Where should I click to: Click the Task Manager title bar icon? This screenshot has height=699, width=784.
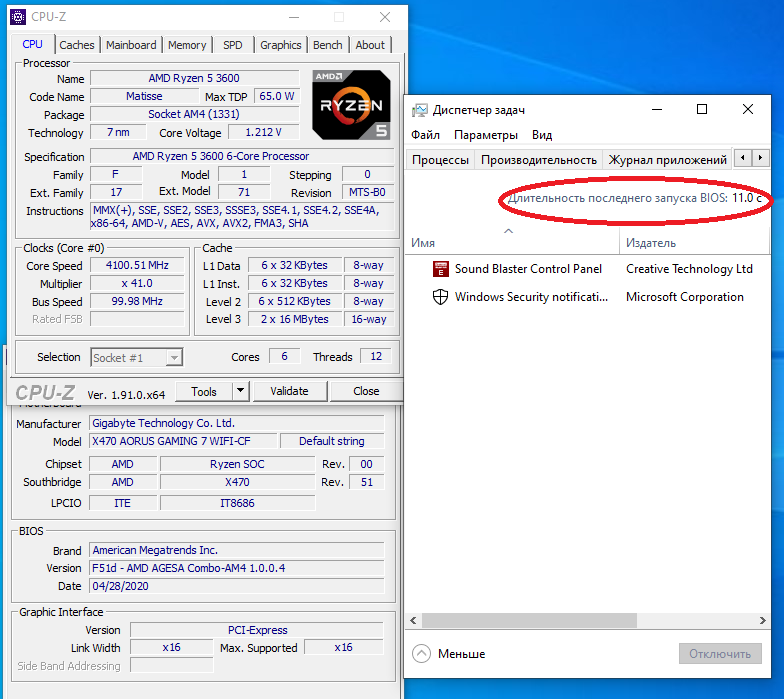tap(420, 110)
